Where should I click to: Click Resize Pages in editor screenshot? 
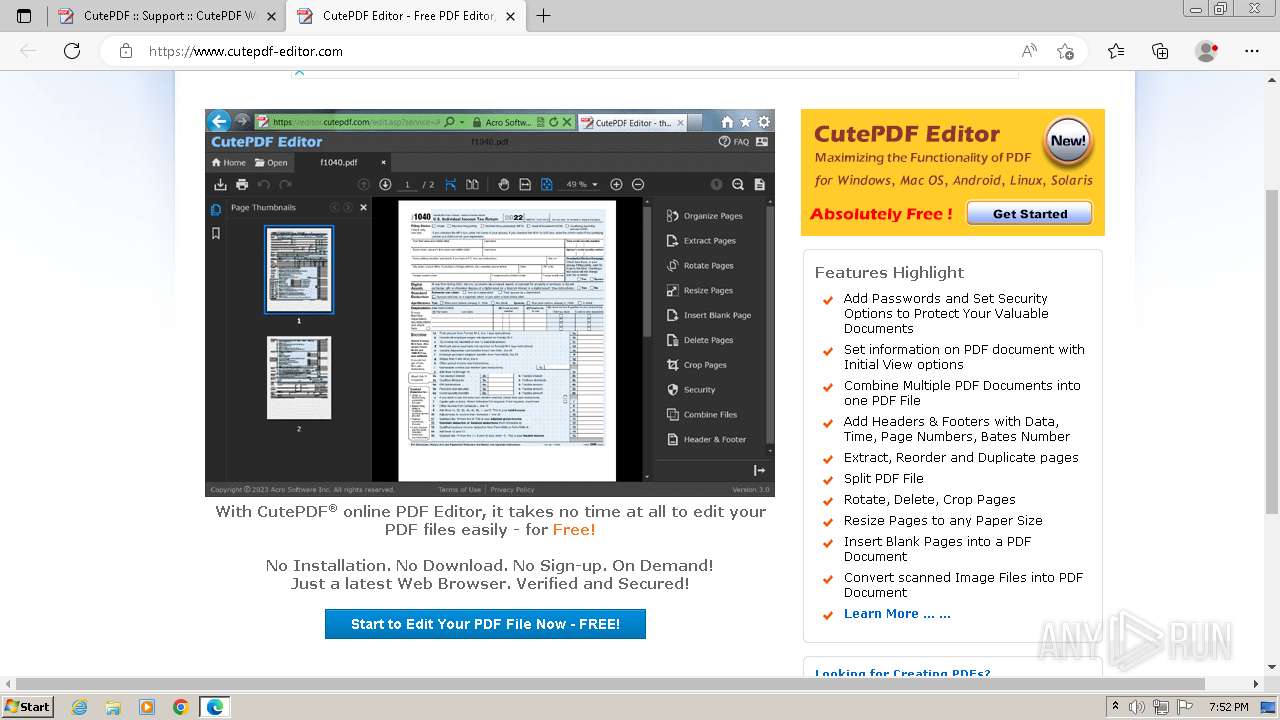(x=699, y=290)
